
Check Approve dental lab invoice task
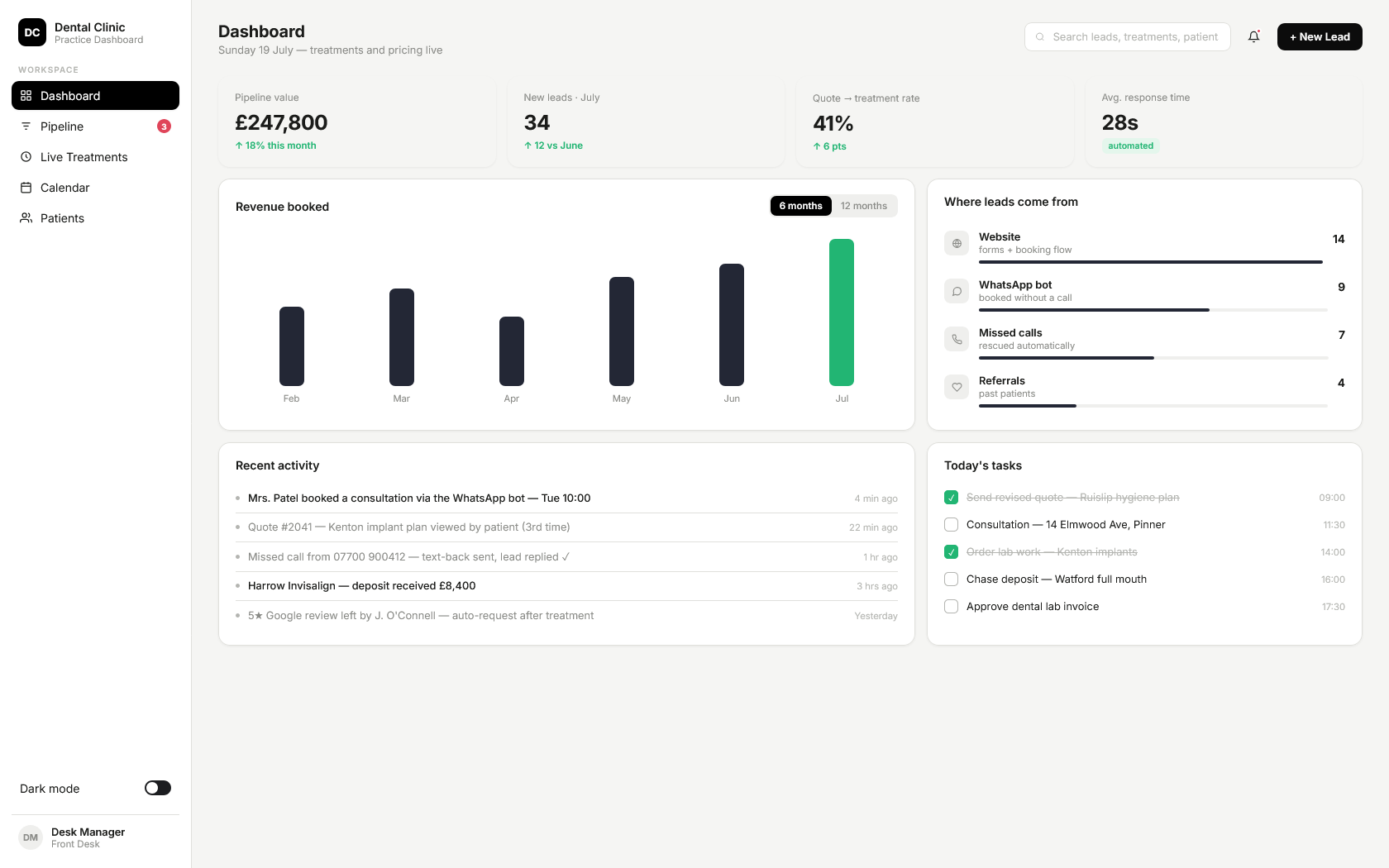(x=951, y=607)
